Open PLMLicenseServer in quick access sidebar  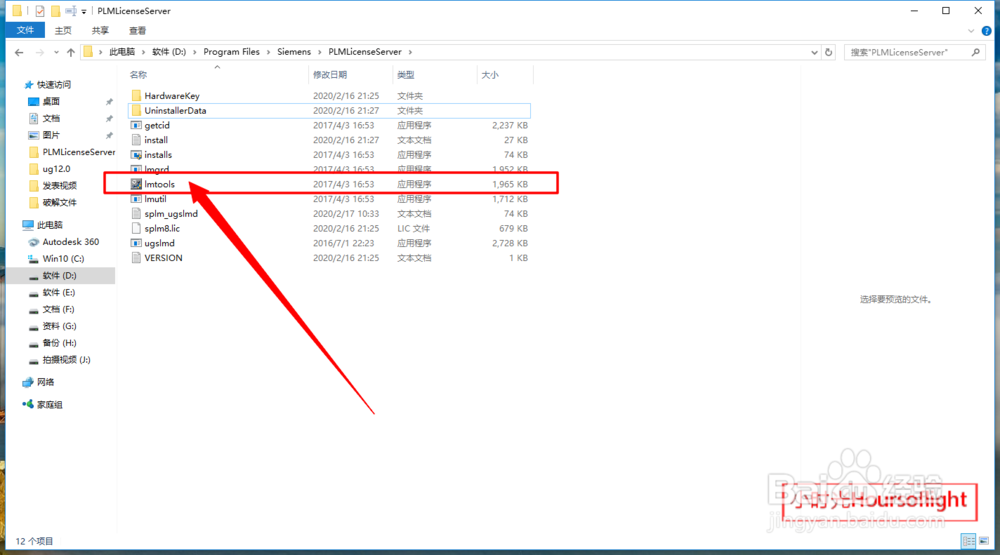pyautogui.click(x=78, y=152)
